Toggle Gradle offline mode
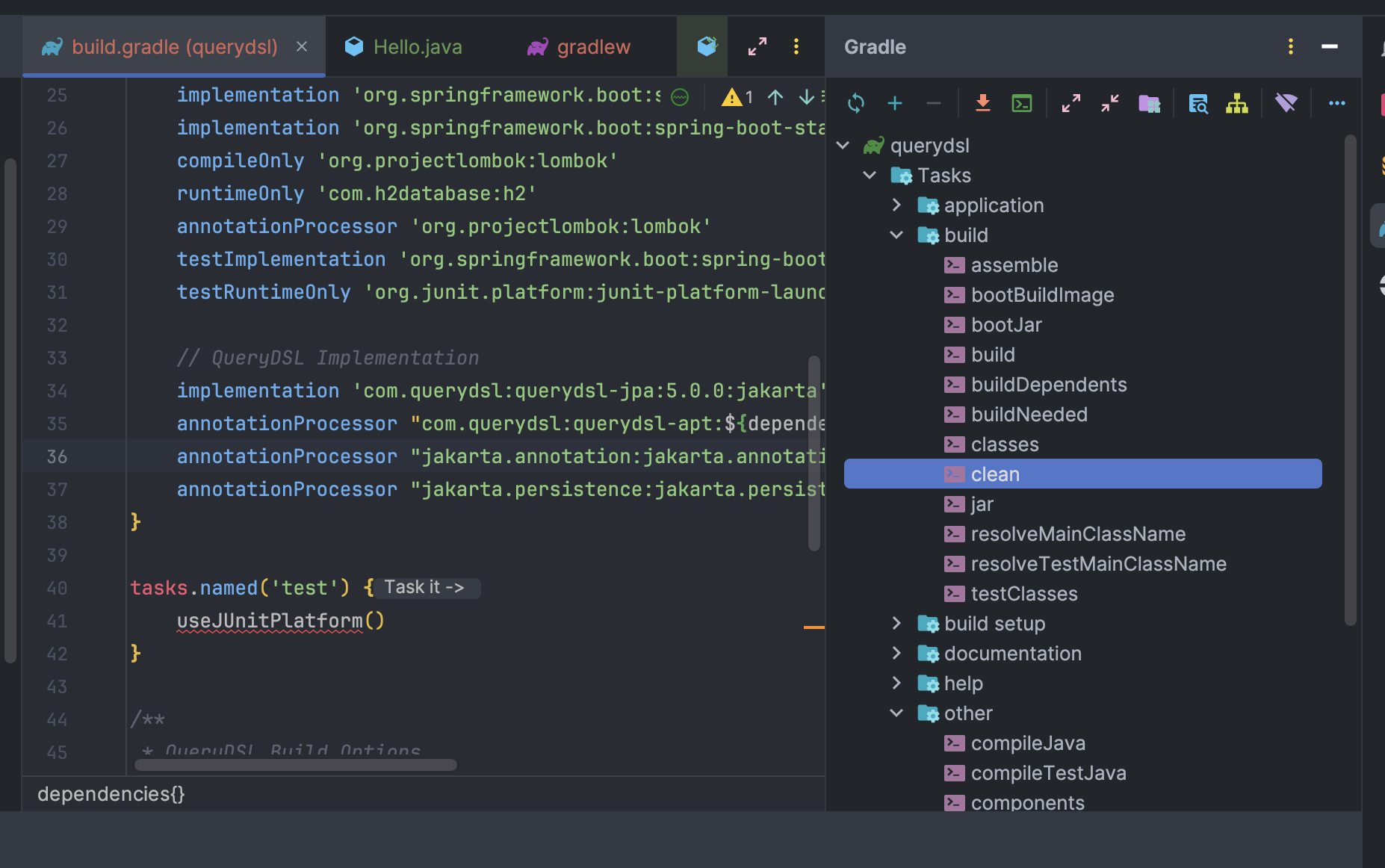Screen dimensions: 1385x868 click(x=1286, y=103)
